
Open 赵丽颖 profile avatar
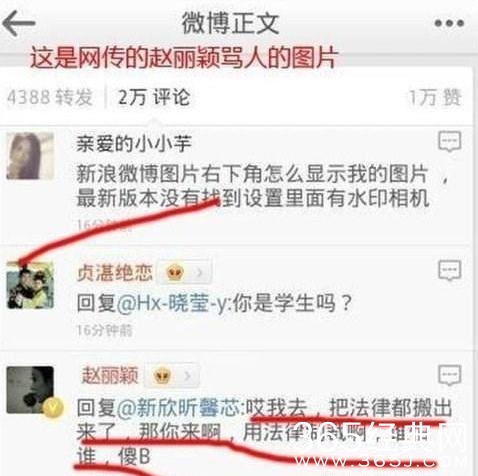click(30, 390)
